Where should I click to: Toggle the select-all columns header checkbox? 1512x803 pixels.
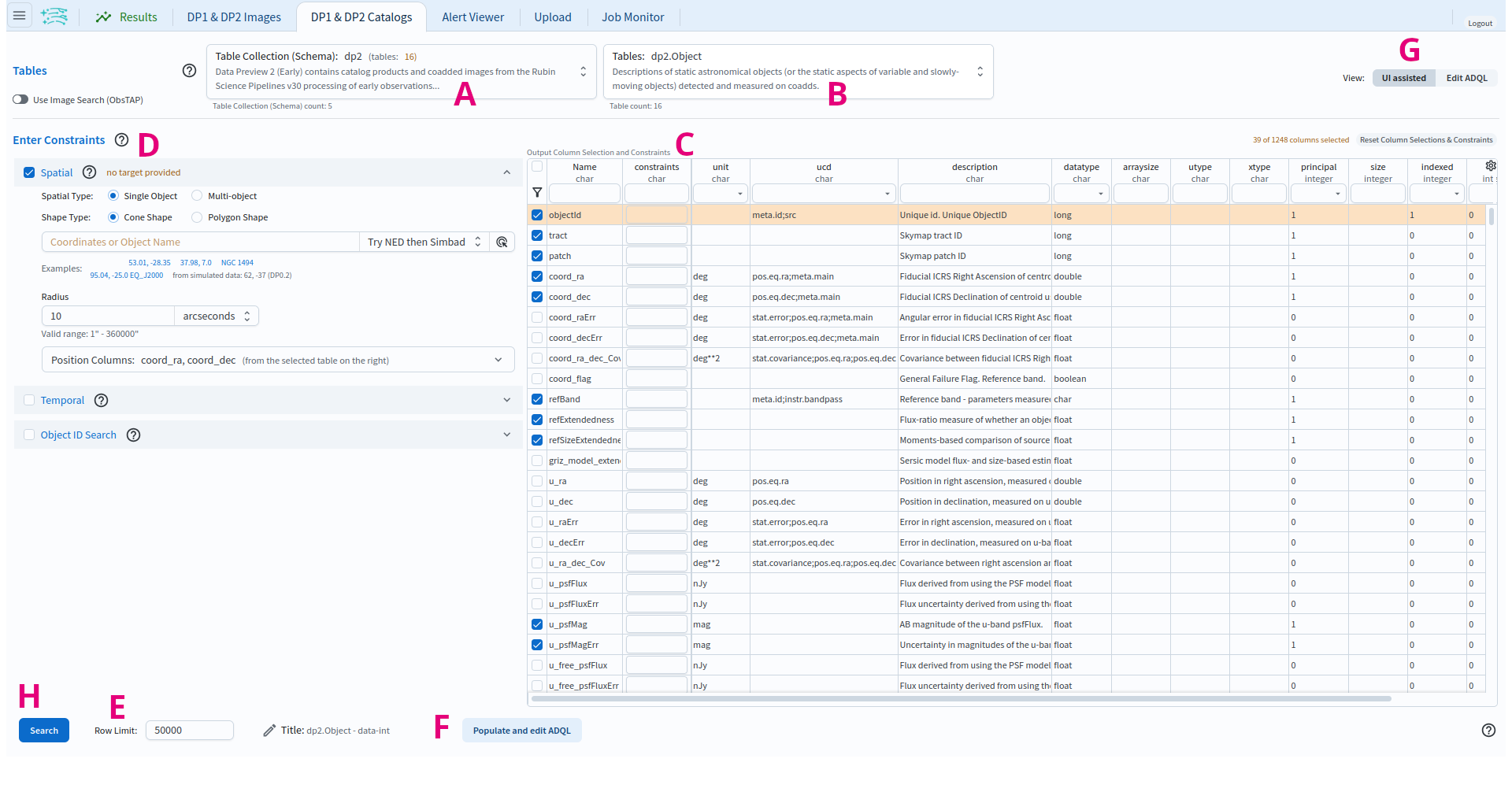(537, 167)
